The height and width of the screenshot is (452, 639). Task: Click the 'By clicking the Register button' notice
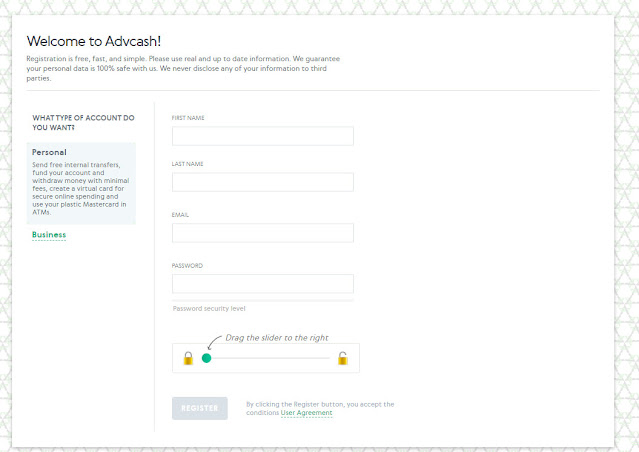pos(320,408)
